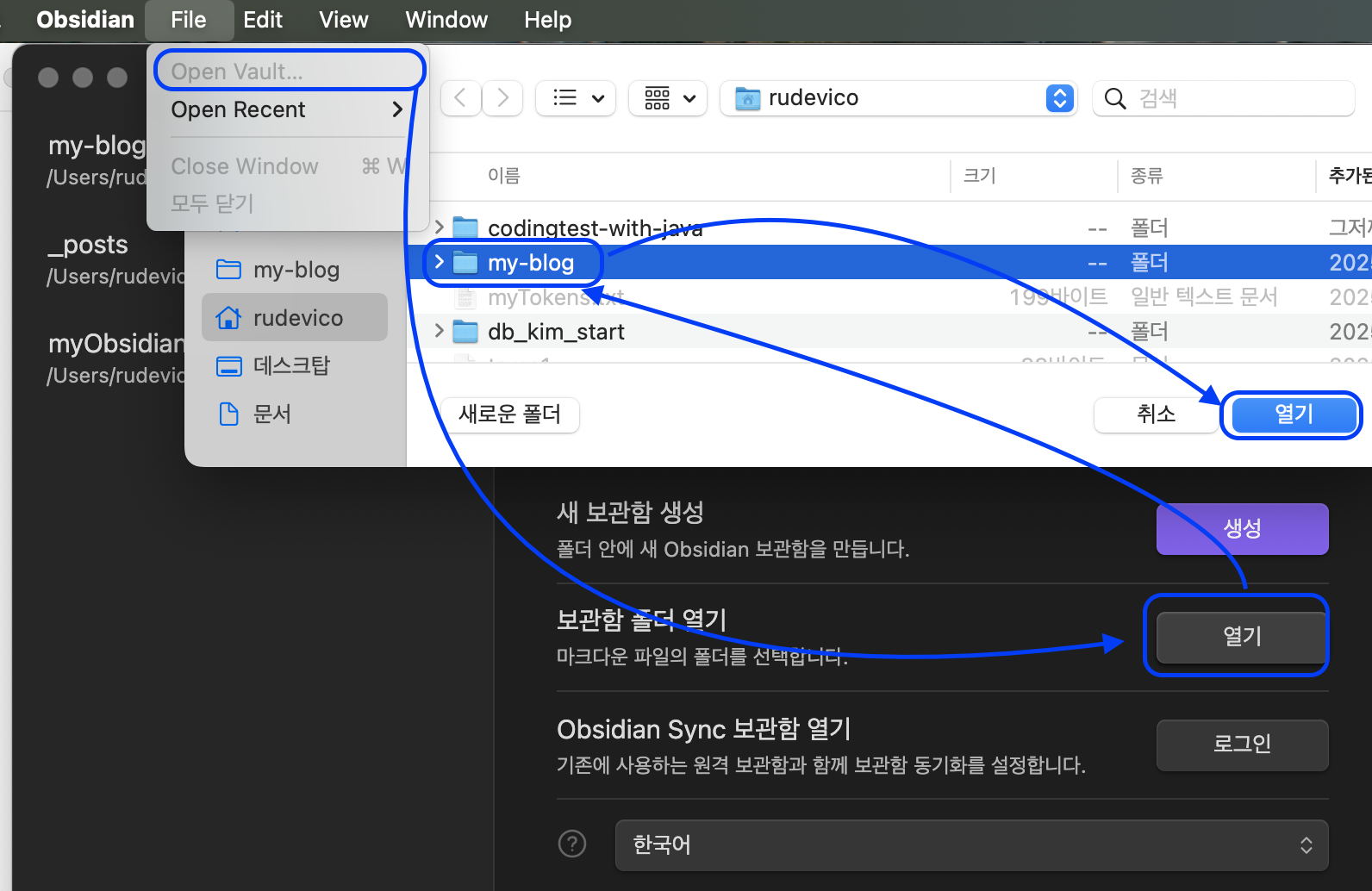Image resolution: width=1372 pixels, height=891 pixels.
Task: Sort by the 이름 column header
Action: click(x=504, y=176)
